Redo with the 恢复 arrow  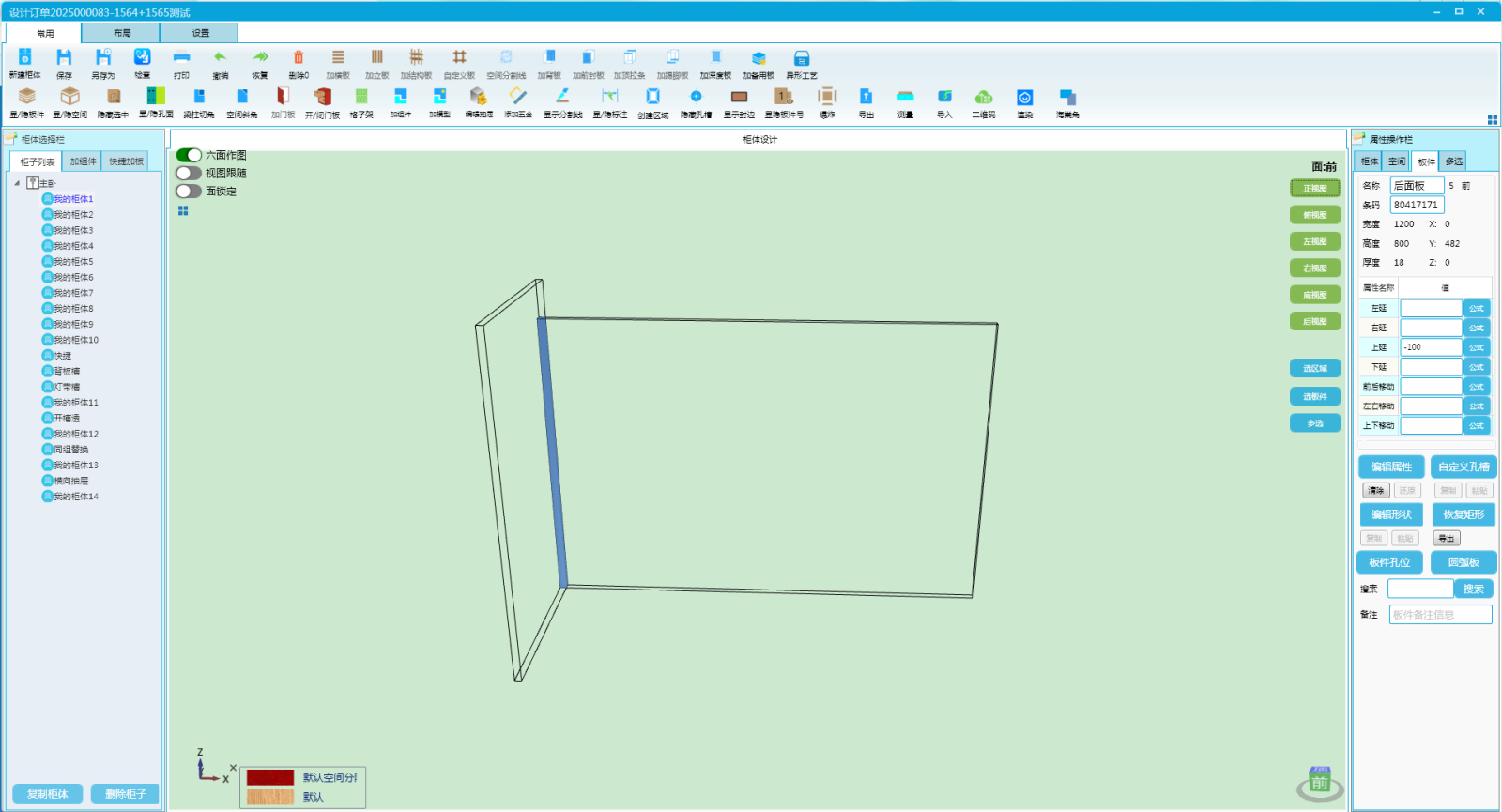(260, 58)
